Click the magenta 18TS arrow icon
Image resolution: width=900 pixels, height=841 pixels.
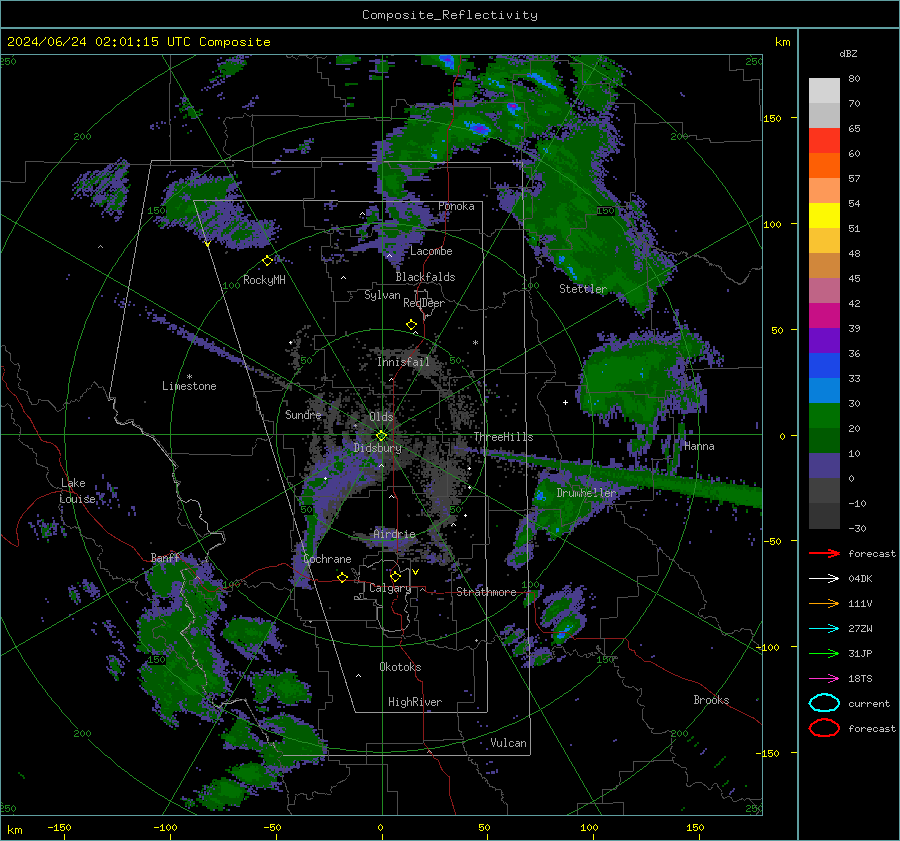pyautogui.click(x=824, y=679)
